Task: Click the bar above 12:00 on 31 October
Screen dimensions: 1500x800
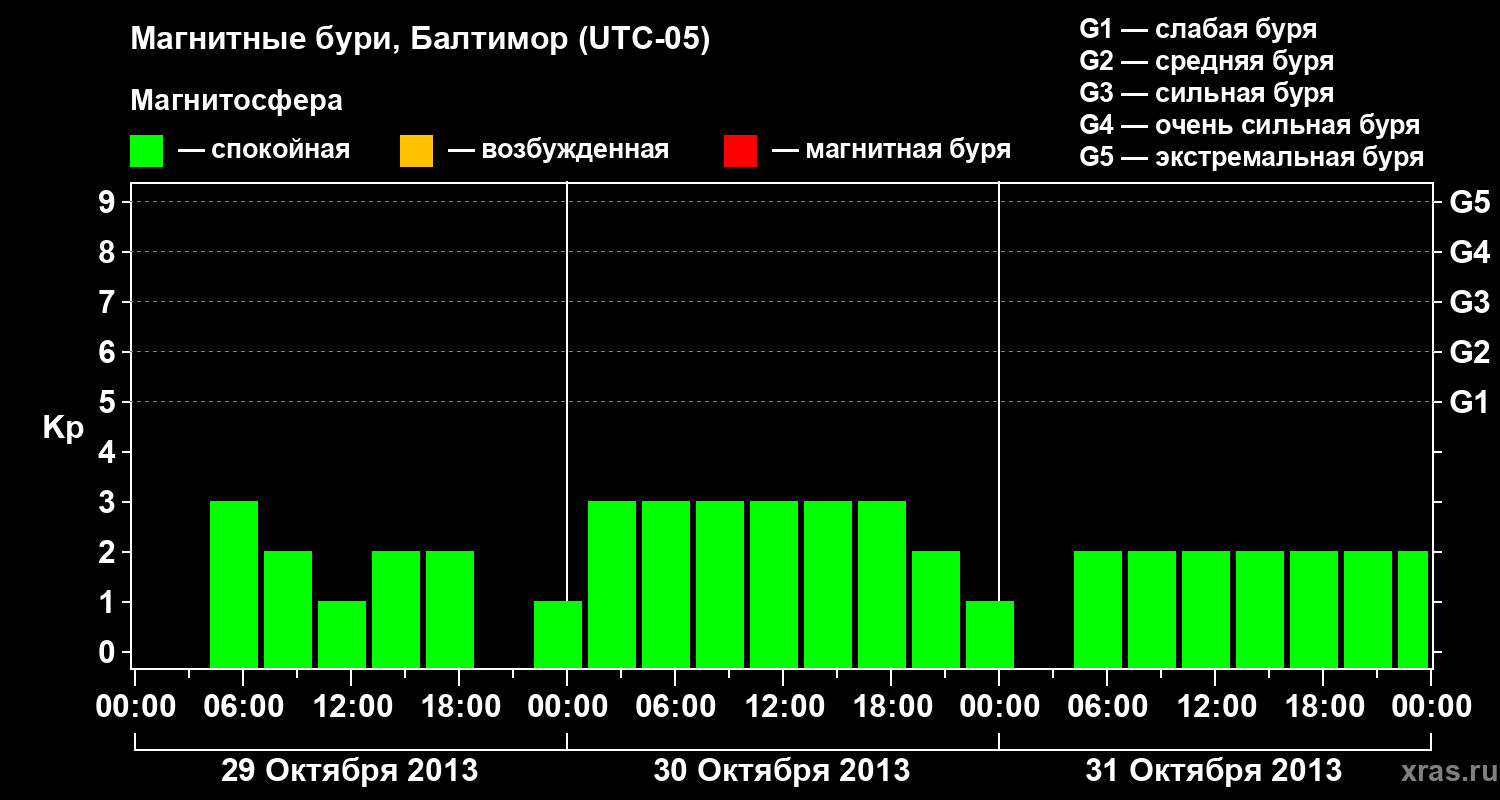Action: (x=1206, y=609)
